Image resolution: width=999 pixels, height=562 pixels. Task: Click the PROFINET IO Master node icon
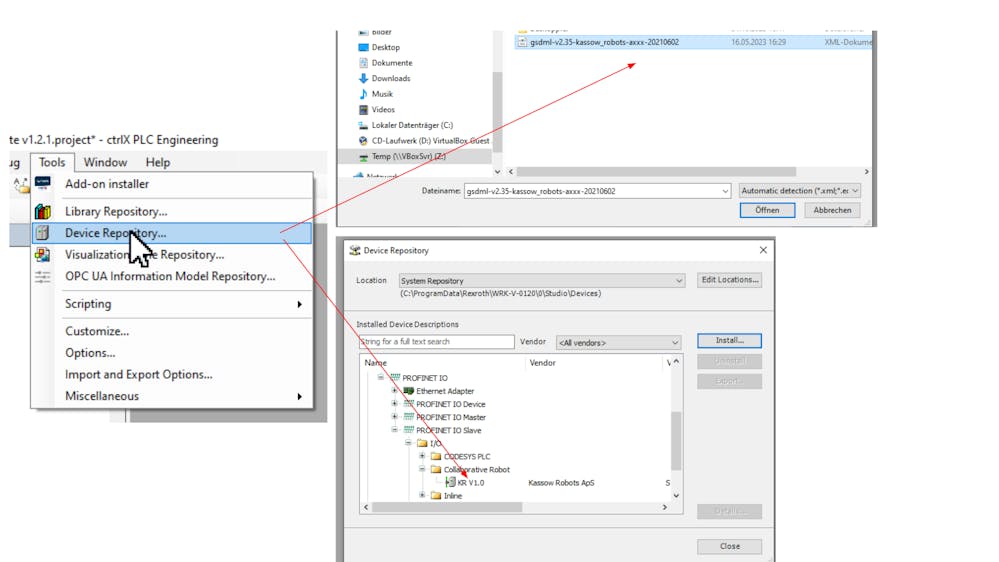click(409, 417)
